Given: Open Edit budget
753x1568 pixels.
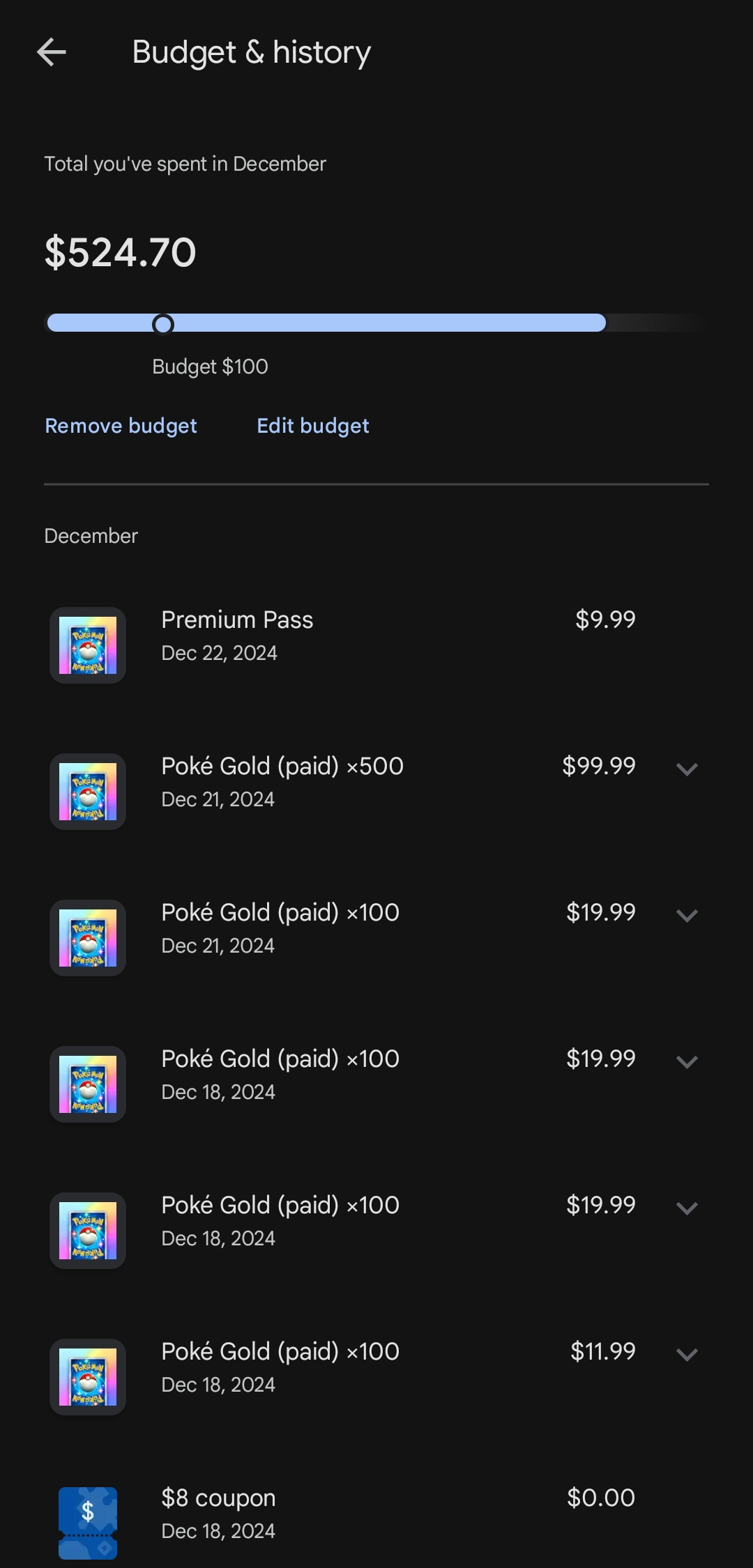Looking at the screenshot, I should tap(313, 426).
